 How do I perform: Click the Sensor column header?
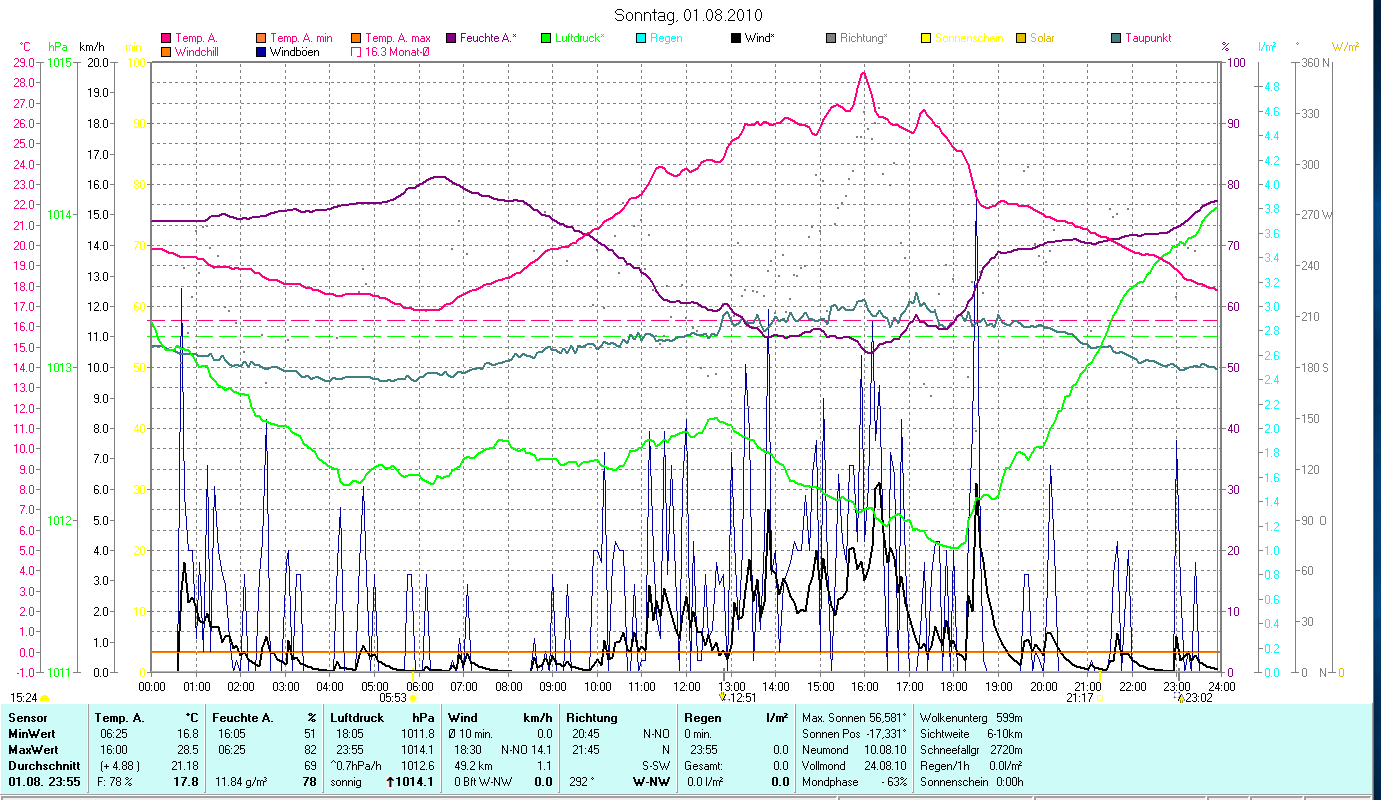click(27, 718)
